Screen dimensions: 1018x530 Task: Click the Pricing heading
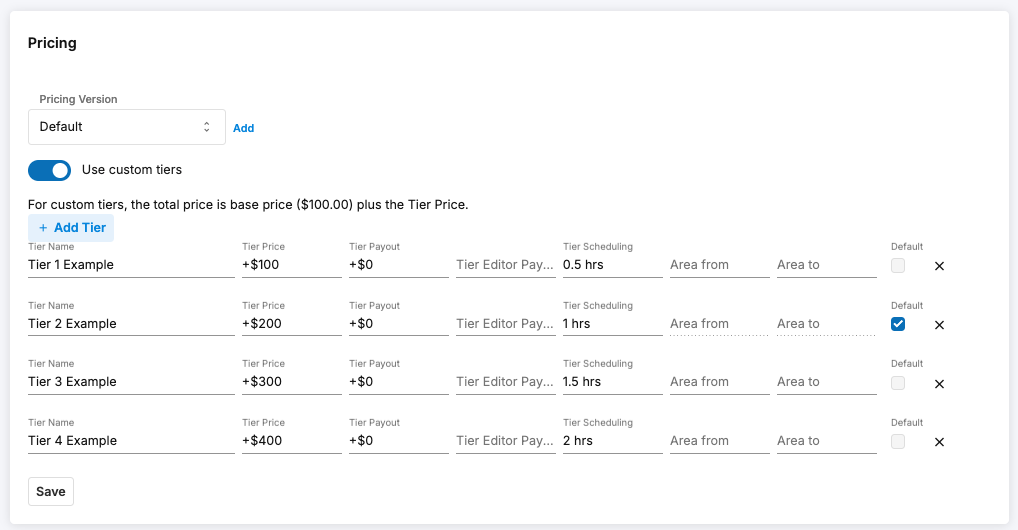52,44
